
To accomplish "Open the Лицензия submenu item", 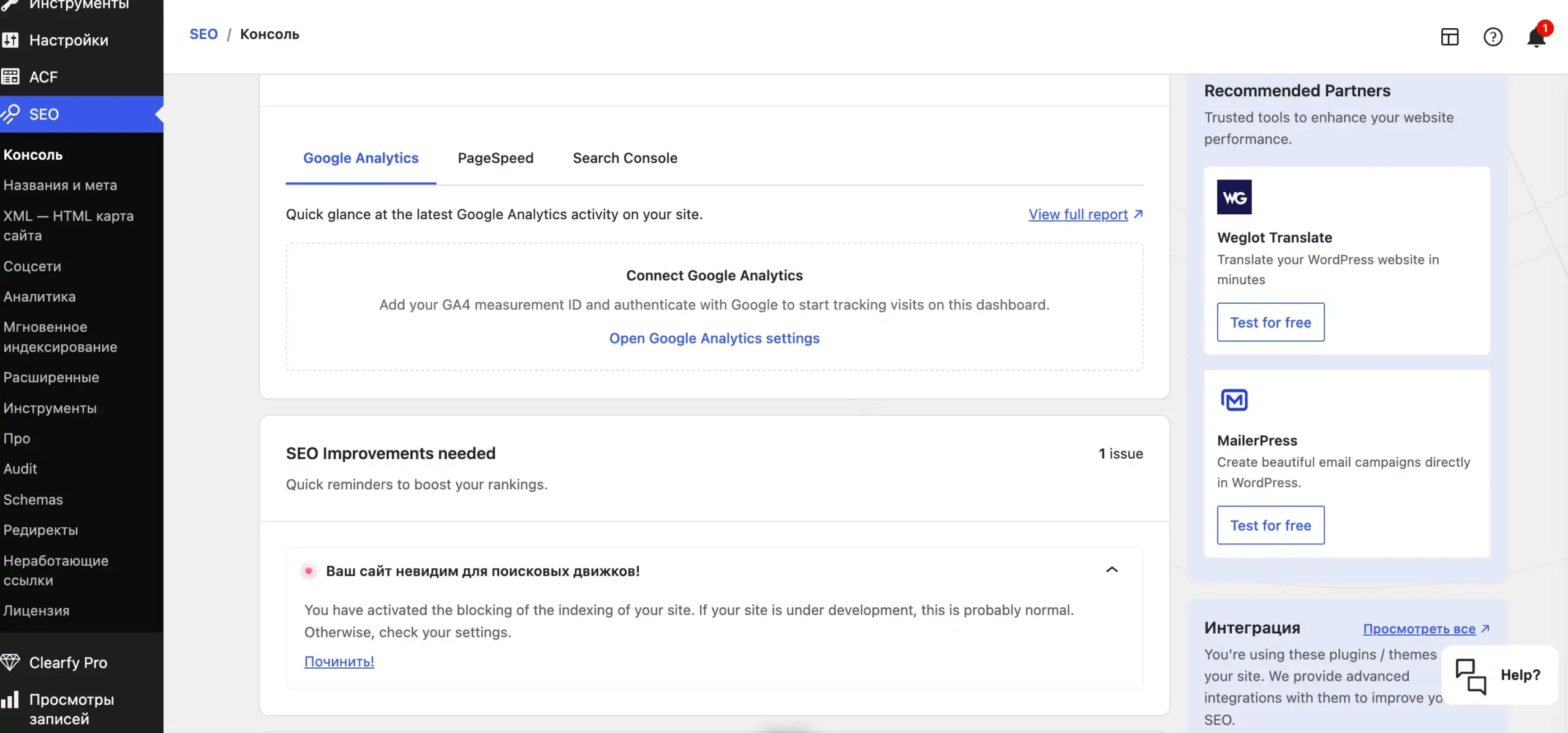I will (x=36, y=611).
